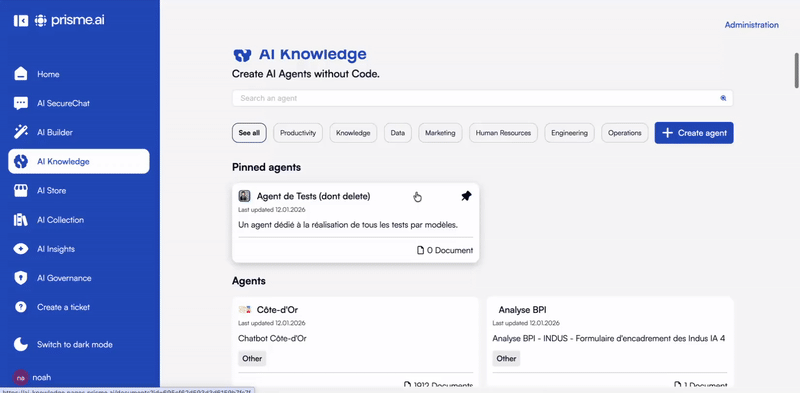This screenshot has height=393, width=800.
Task: Click the Chatbot Côte-d'Or description
Action: pos(272,338)
